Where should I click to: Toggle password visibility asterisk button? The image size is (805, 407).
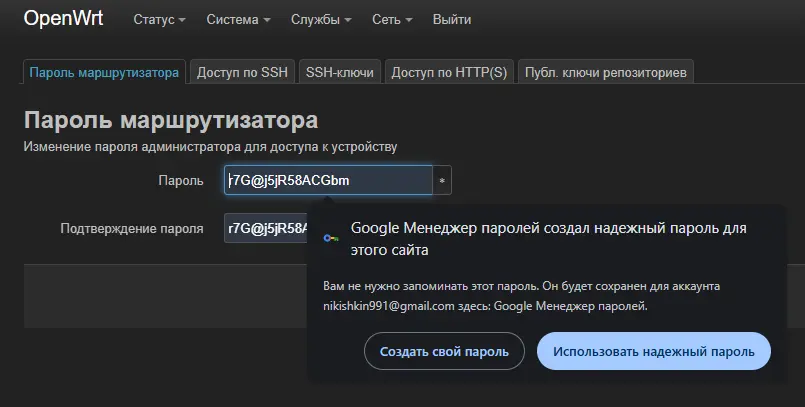pos(442,180)
